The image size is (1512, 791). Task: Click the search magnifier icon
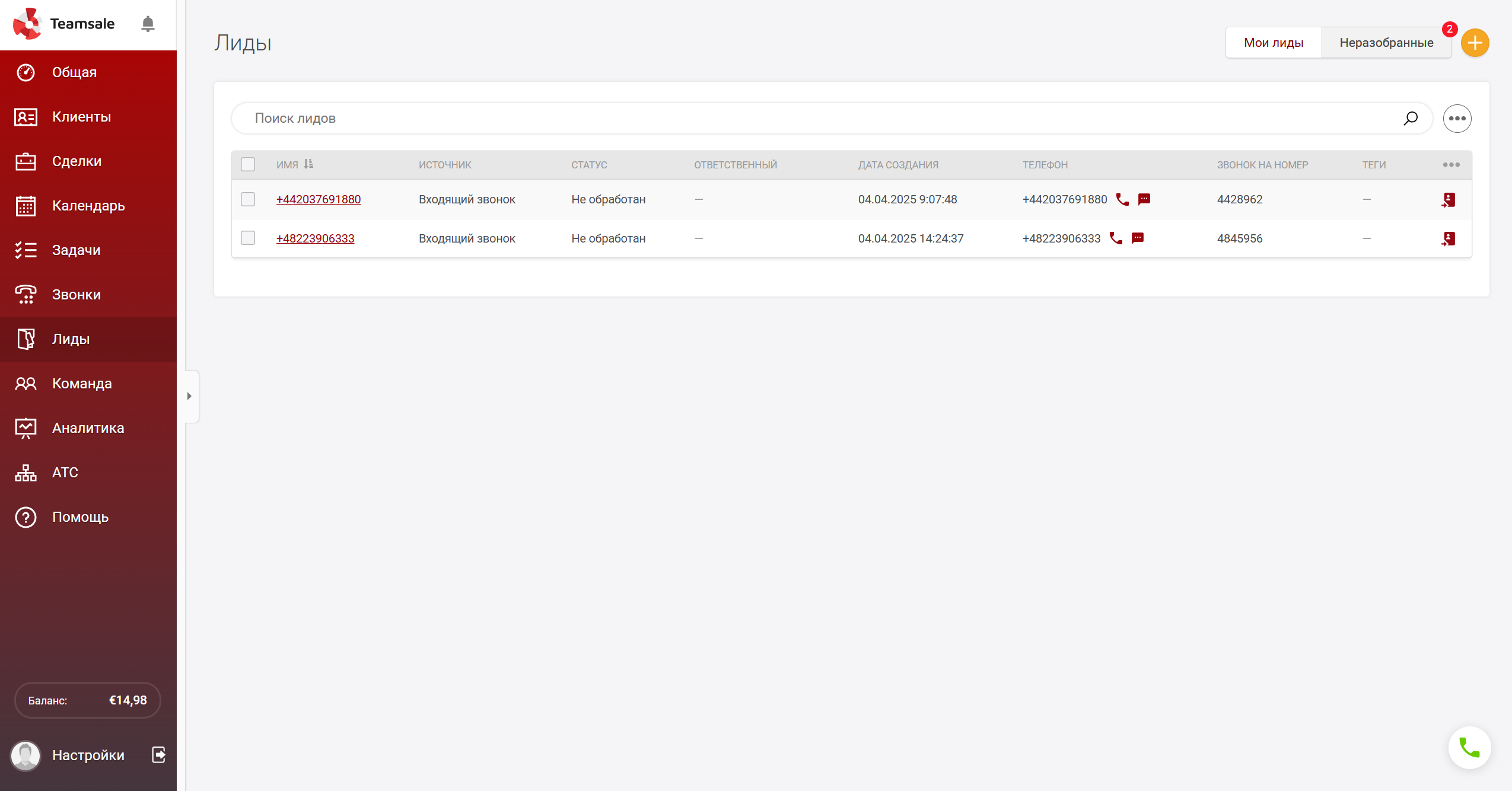[x=1411, y=118]
